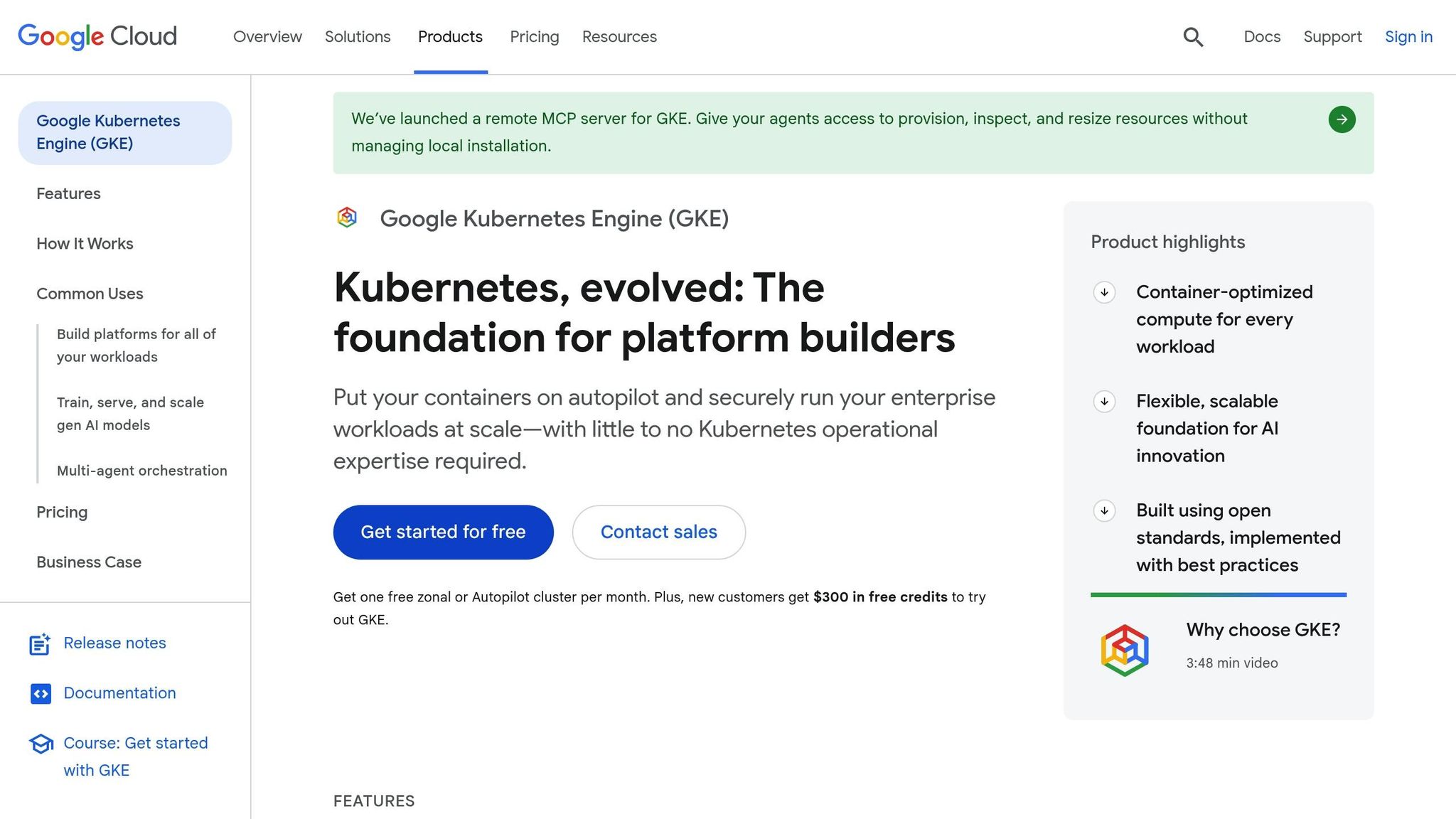Screen dimensions: 1456x819
Task: Click the GKE logo beside product title
Action: (347, 218)
